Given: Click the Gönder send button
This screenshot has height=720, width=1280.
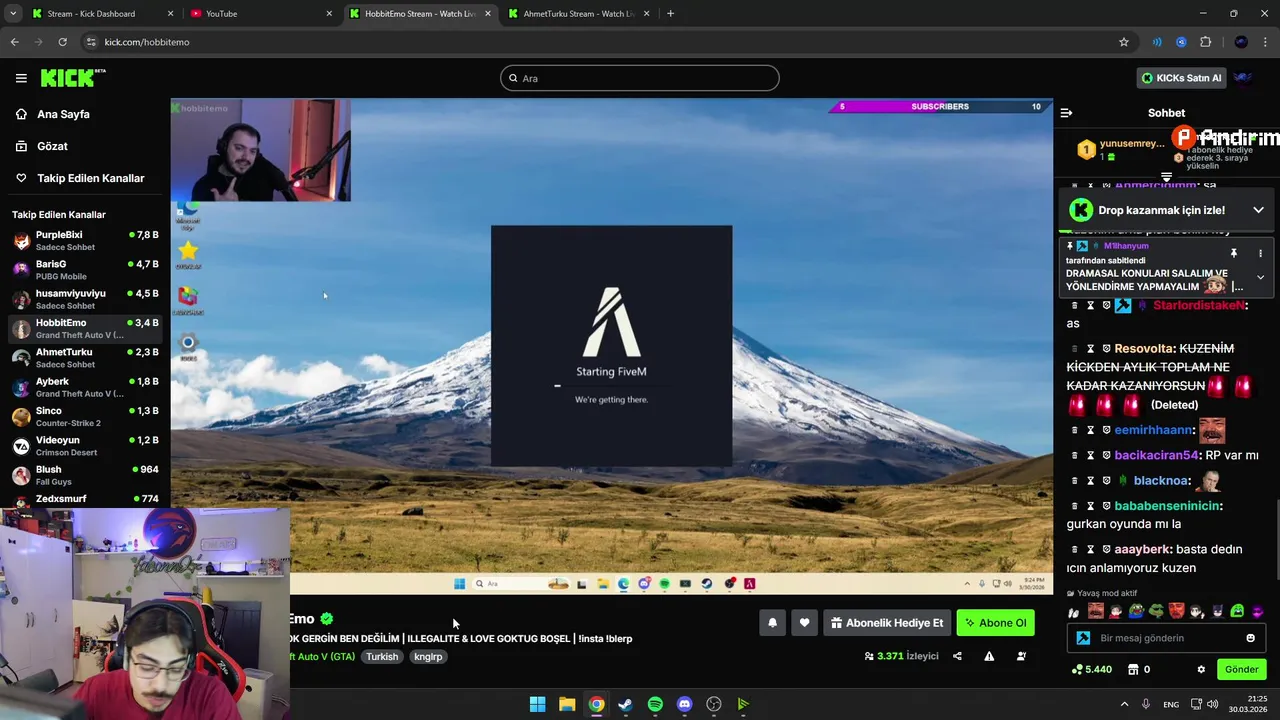Looking at the screenshot, I should (x=1241, y=669).
